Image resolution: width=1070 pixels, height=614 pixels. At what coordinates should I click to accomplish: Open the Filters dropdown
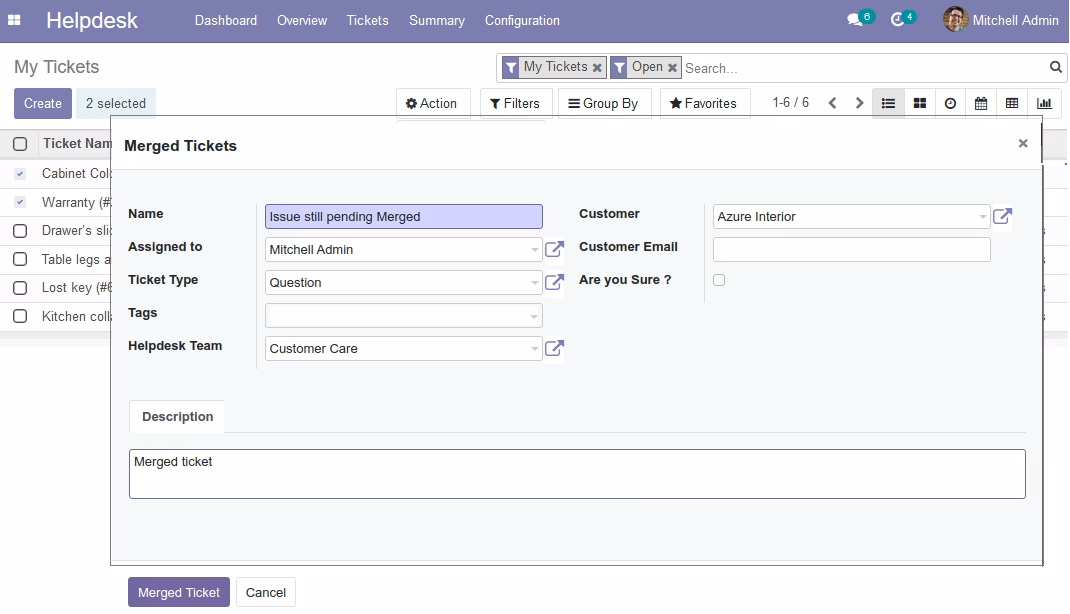515,103
